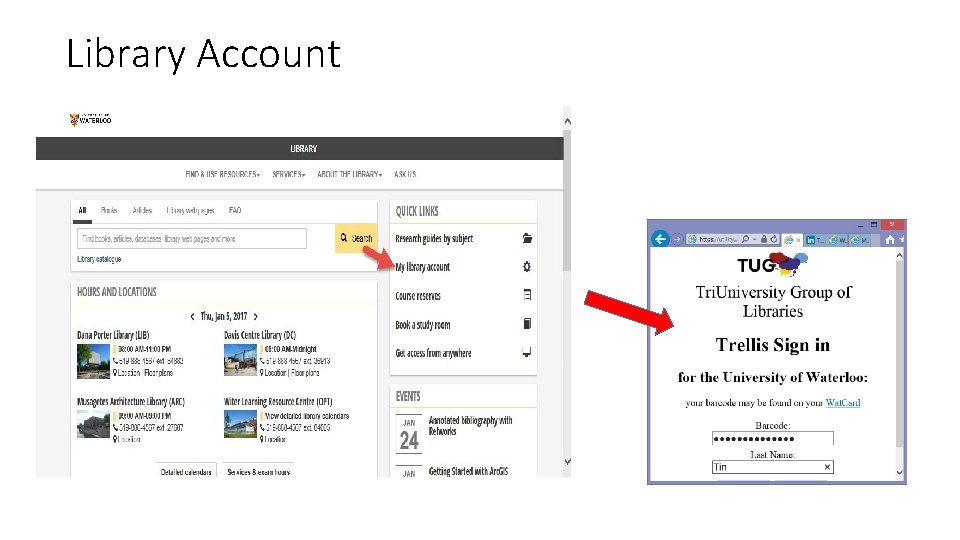This screenshot has width=960, height=540.
Task: Switch to the LinkedIn browser tab
Action: pos(814,239)
